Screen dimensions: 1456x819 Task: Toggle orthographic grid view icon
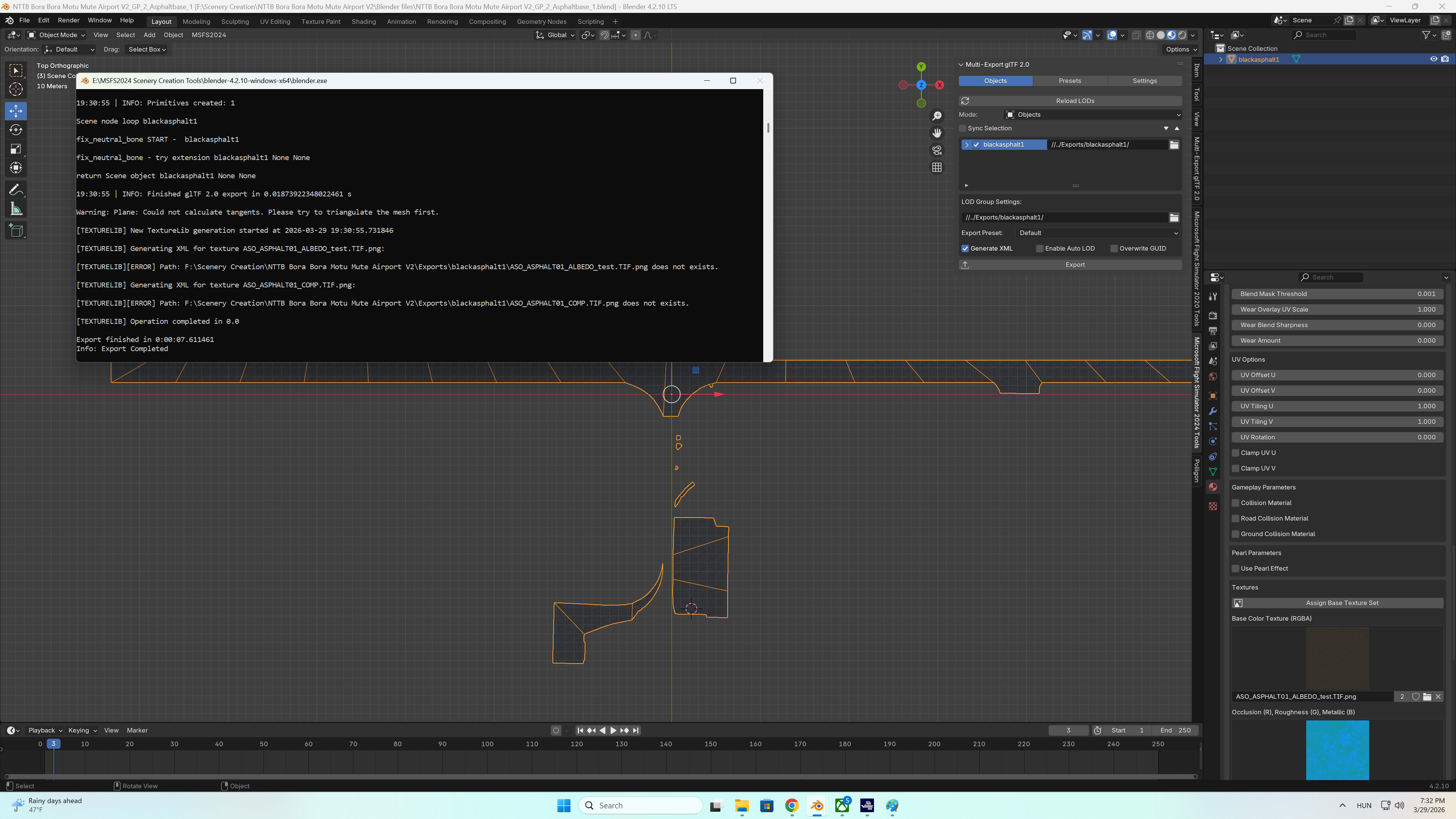pos(937,167)
